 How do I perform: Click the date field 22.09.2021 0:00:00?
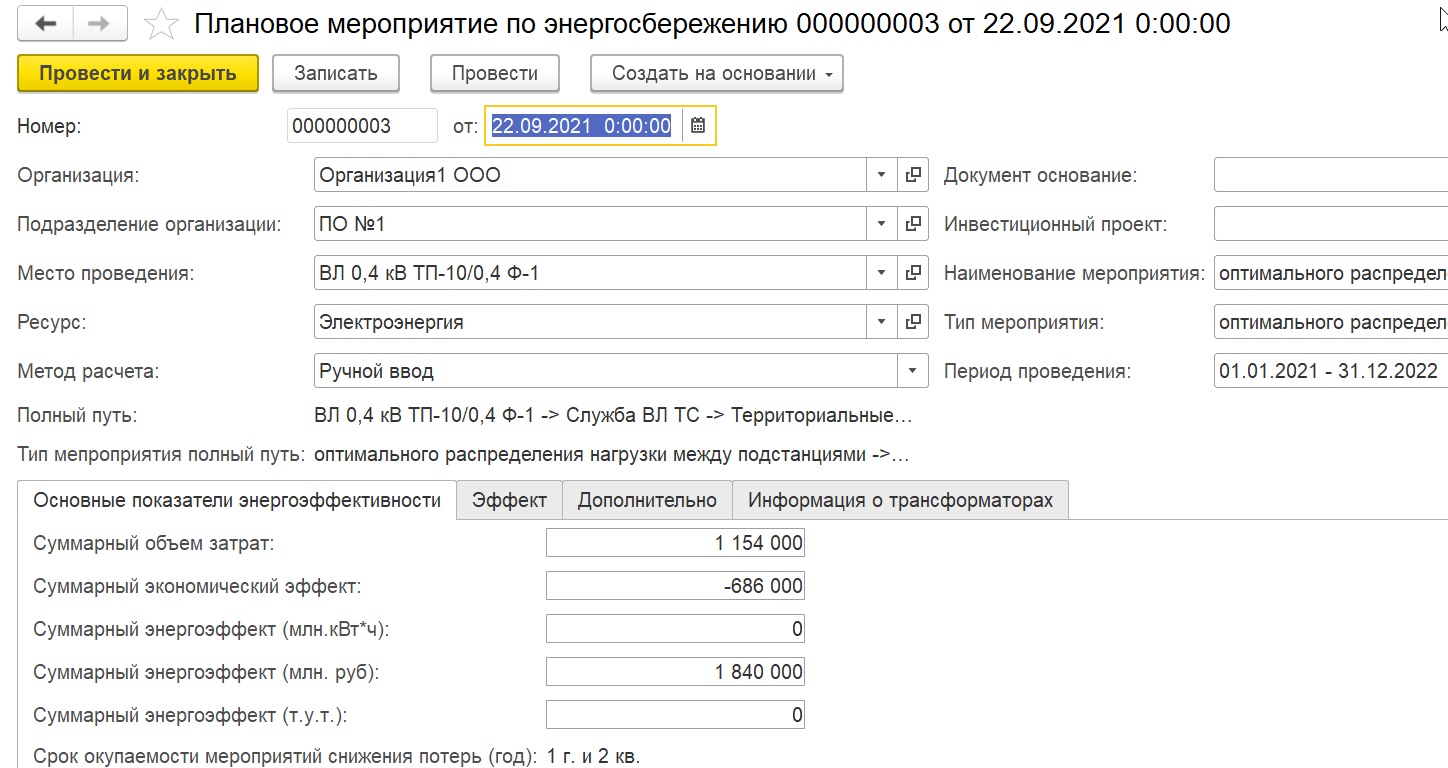(x=584, y=126)
